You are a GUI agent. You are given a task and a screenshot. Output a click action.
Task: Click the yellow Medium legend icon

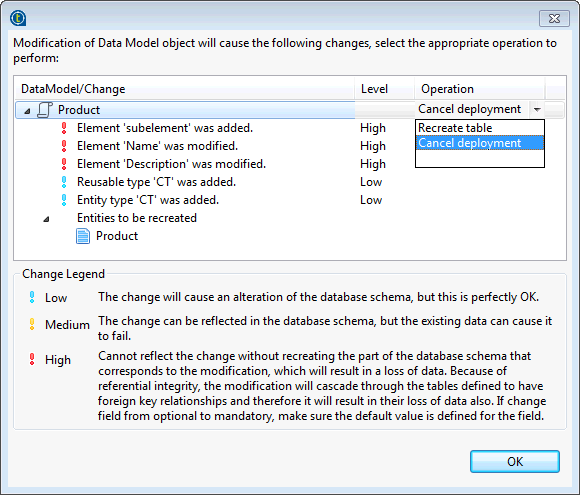coord(32,324)
